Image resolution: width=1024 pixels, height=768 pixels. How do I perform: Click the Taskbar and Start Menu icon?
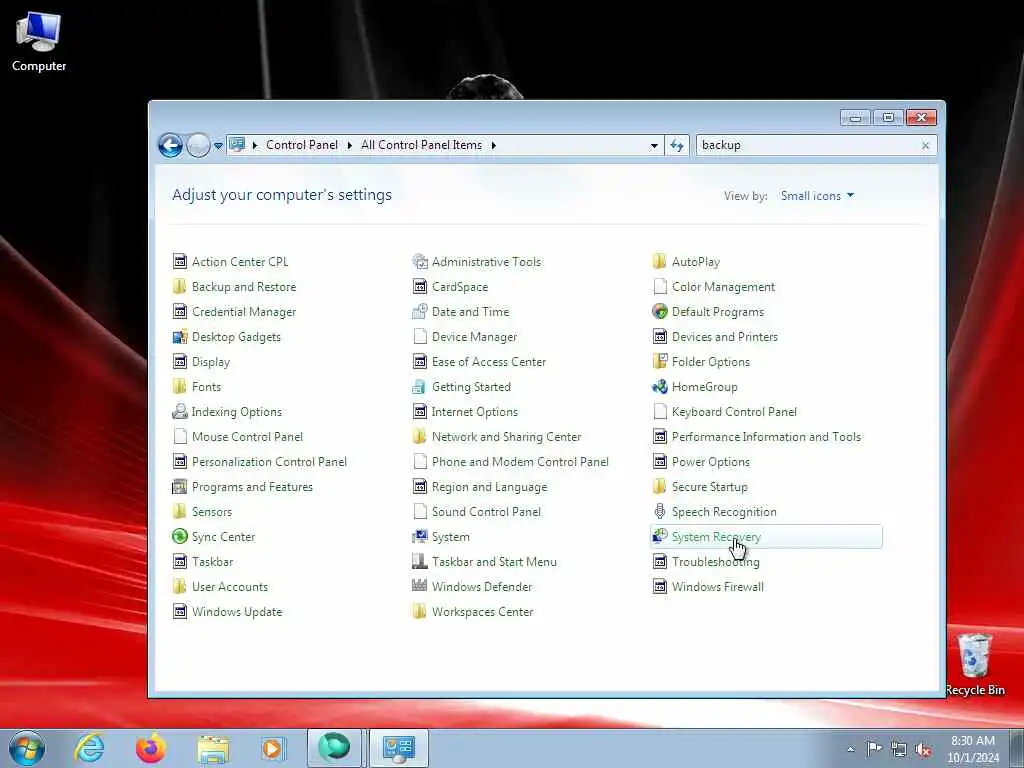tap(420, 562)
